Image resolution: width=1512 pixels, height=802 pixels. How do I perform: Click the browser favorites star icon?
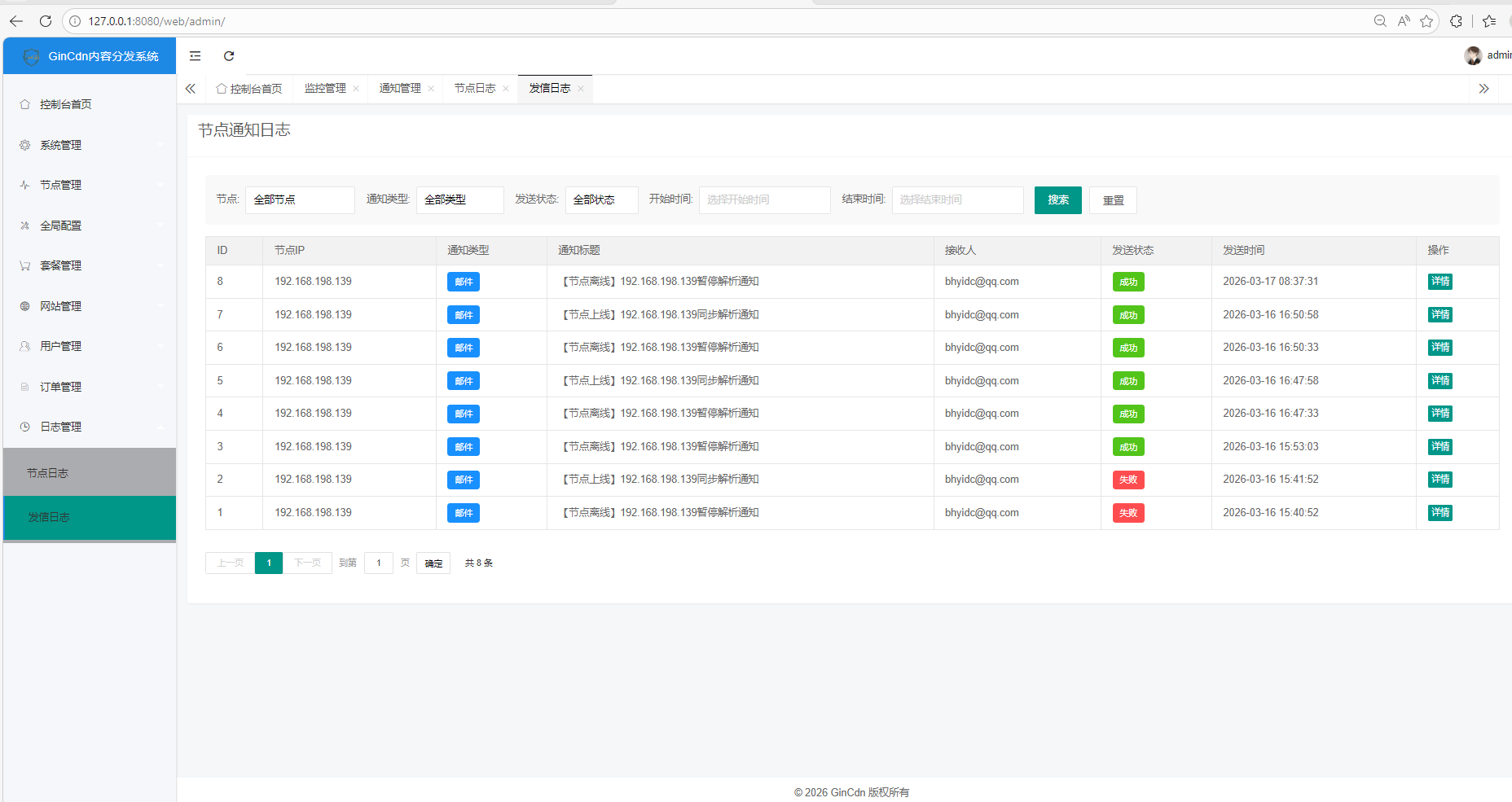[1426, 21]
